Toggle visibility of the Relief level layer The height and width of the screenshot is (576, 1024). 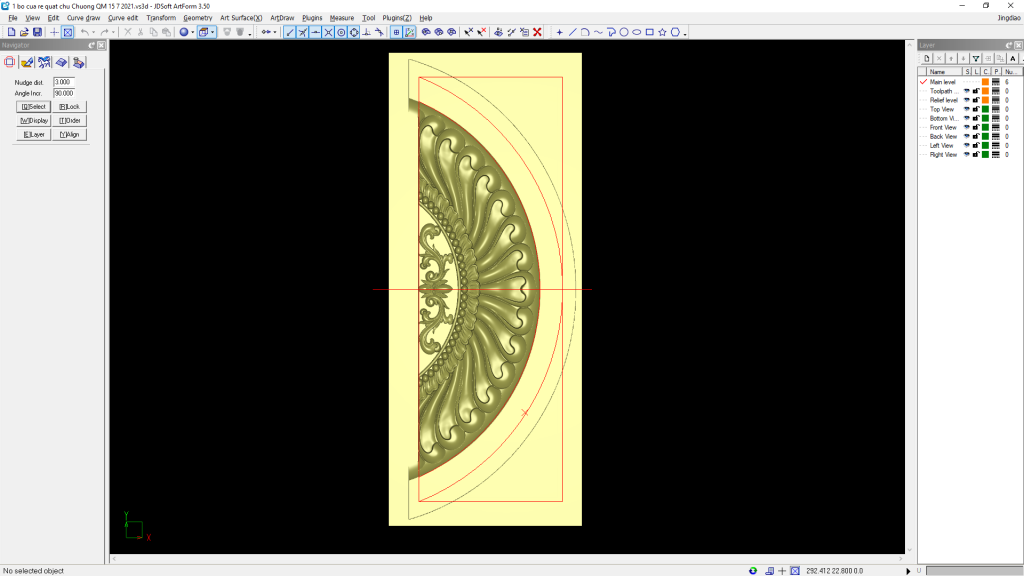967,101
